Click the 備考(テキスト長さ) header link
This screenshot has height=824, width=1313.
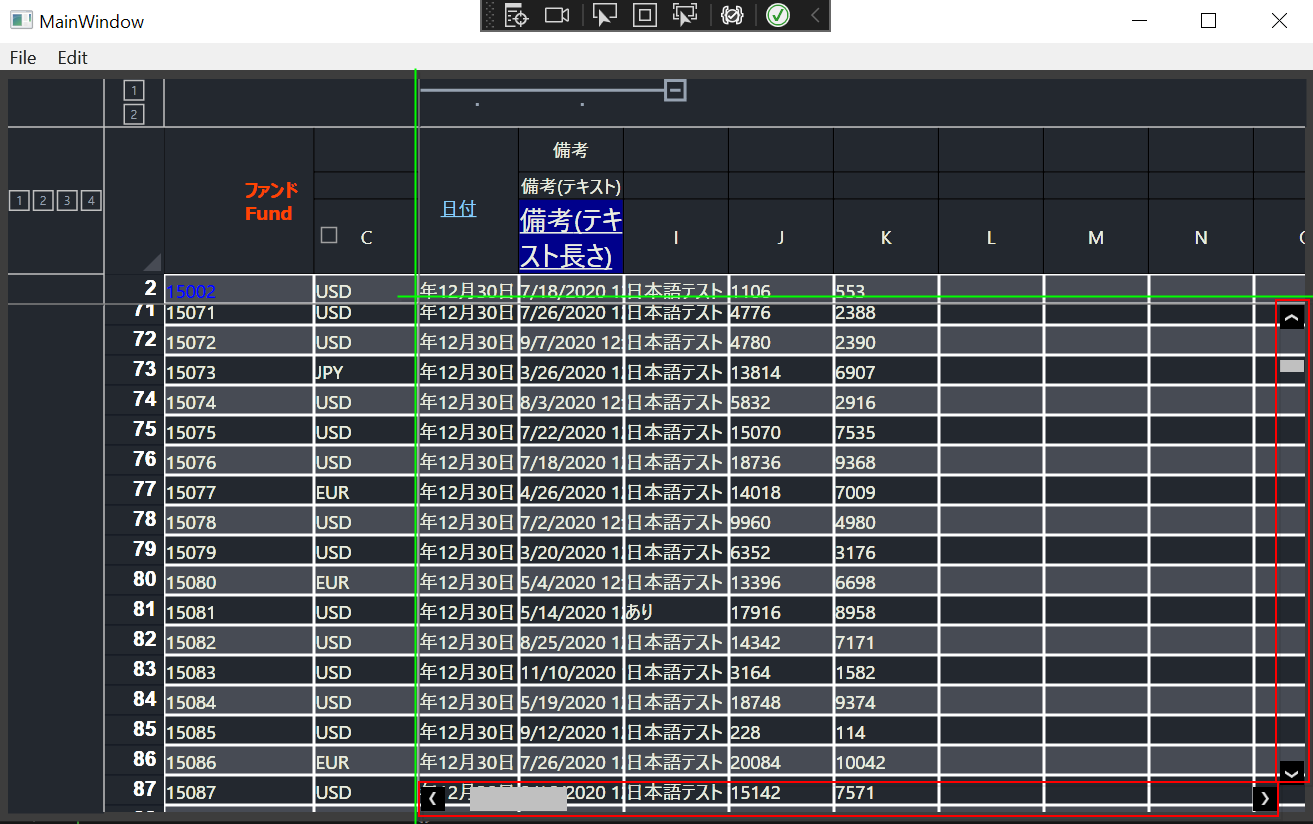[x=570, y=237]
